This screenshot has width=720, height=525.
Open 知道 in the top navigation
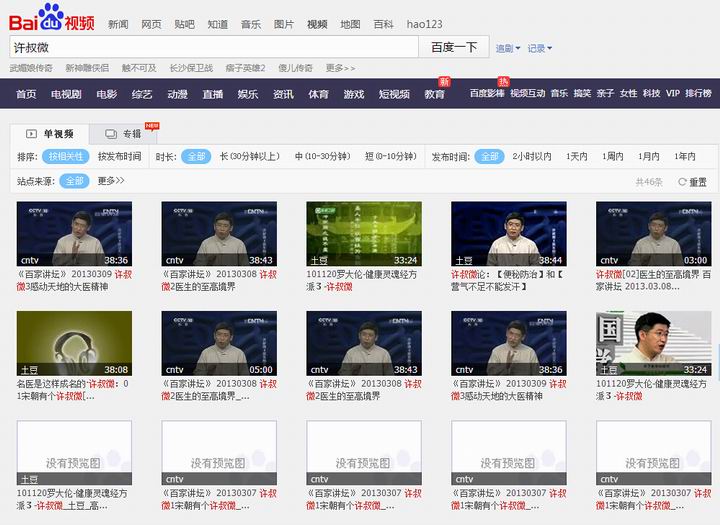[218, 24]
